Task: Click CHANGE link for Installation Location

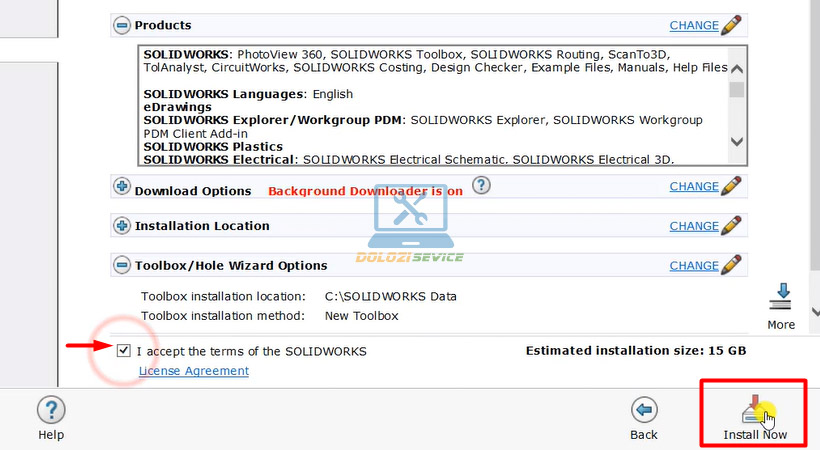Action: tap(694, 226)
